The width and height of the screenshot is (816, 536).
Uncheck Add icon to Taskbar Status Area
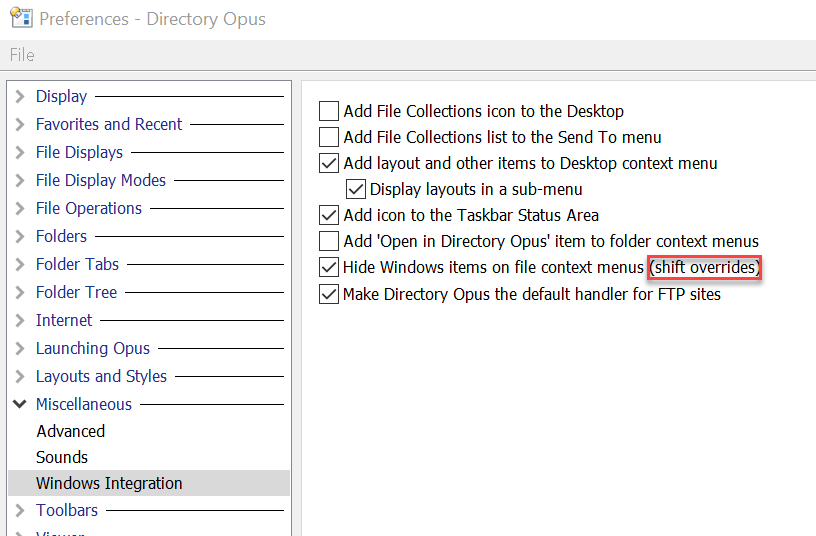pyautogui.click(x=329, y=215)
